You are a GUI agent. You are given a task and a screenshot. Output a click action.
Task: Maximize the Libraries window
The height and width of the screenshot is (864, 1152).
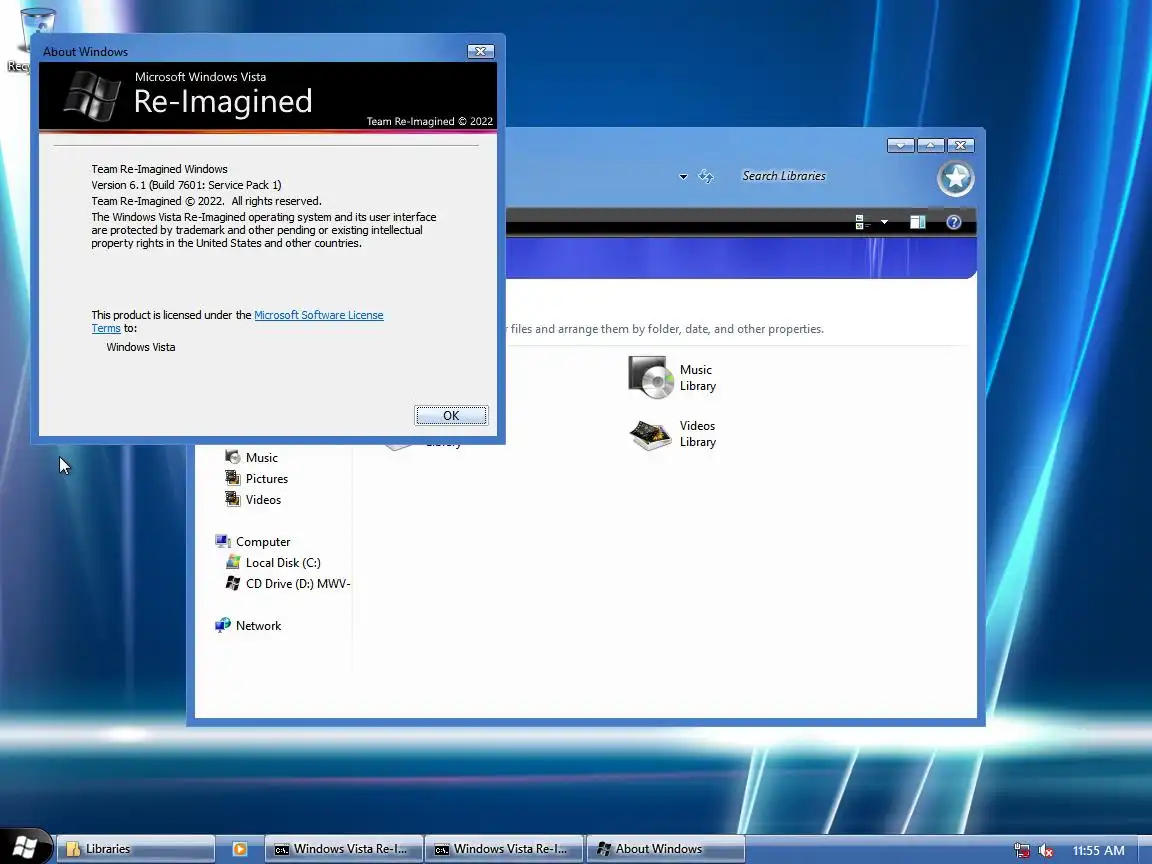tap(931, 145)
